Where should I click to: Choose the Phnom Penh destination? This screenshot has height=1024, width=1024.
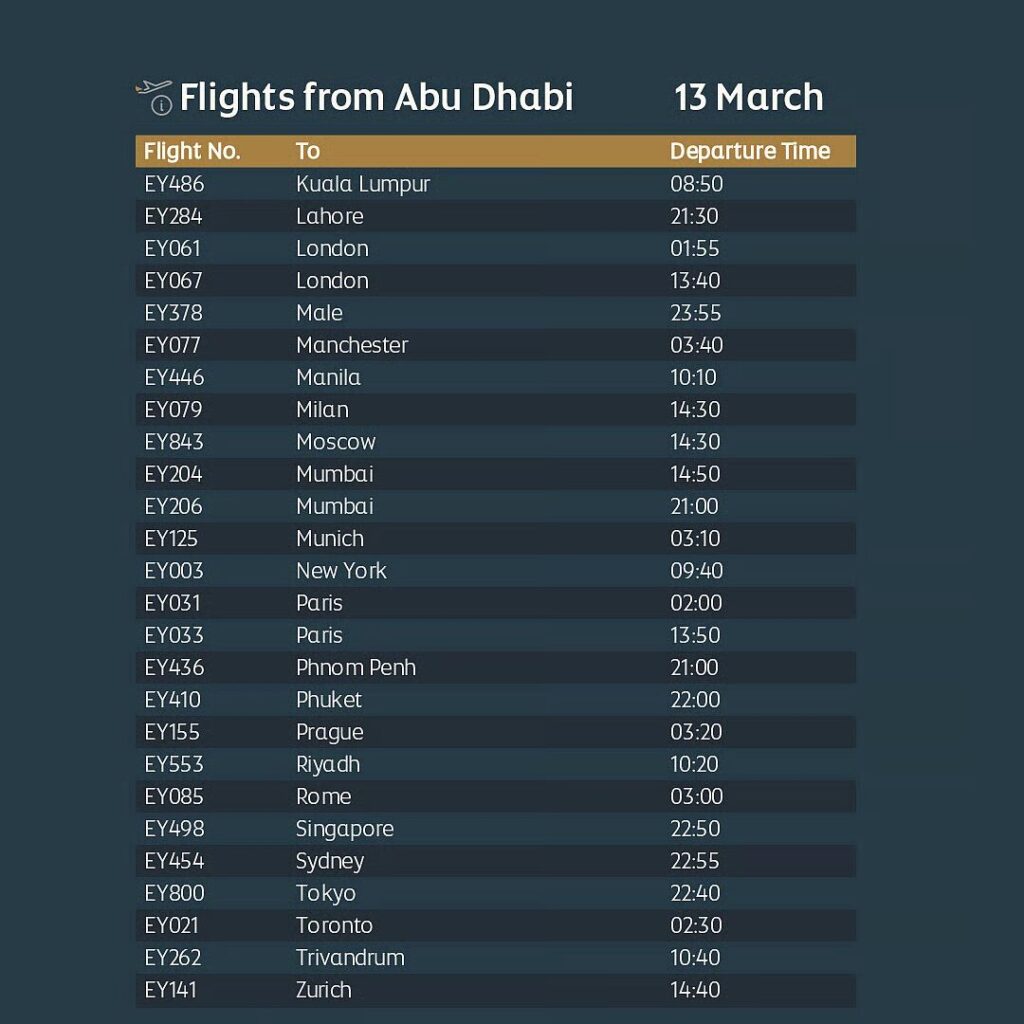click(x=355, y=667)
